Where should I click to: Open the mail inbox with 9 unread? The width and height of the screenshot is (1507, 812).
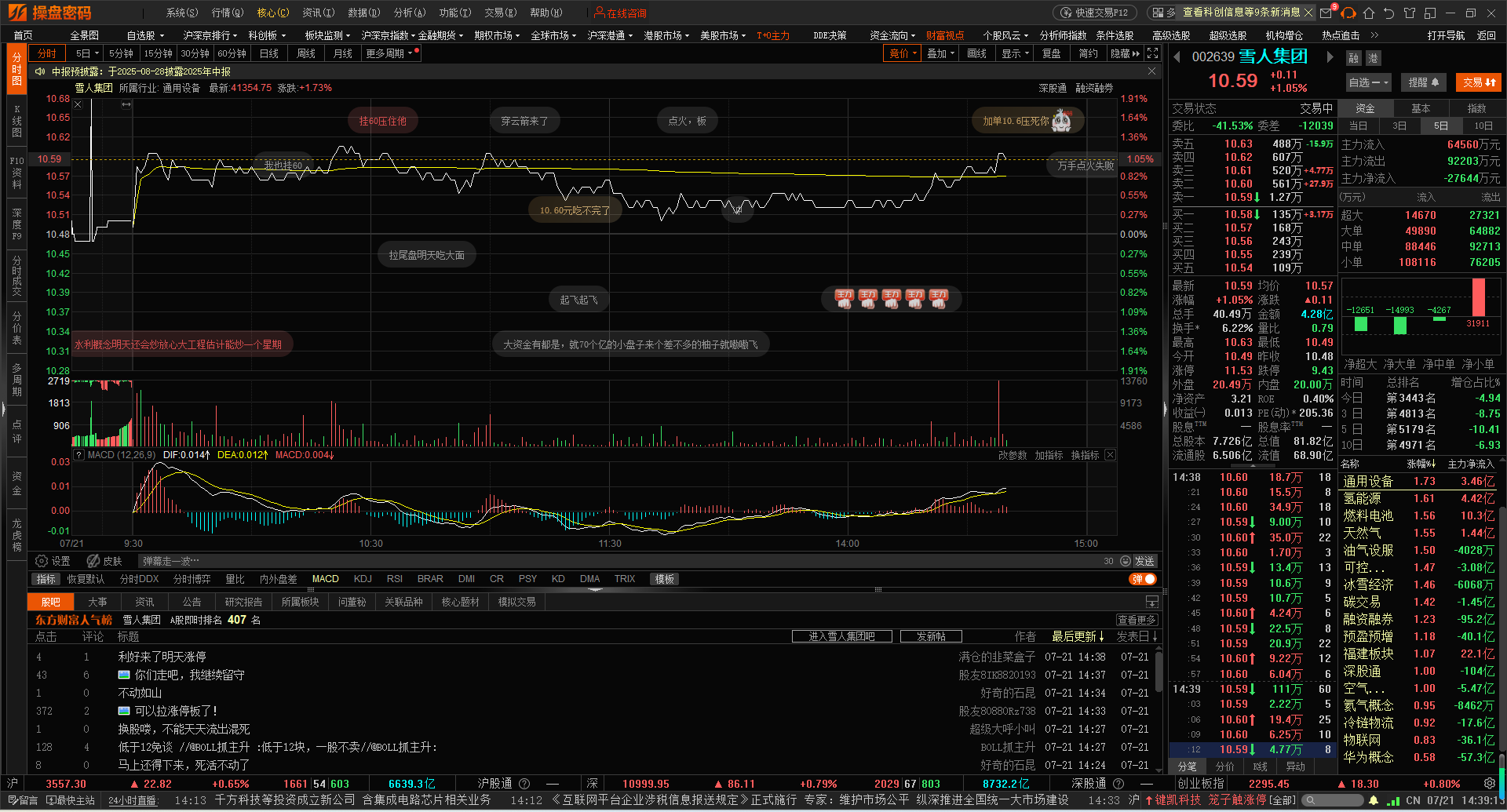[x=1326, y=13]
